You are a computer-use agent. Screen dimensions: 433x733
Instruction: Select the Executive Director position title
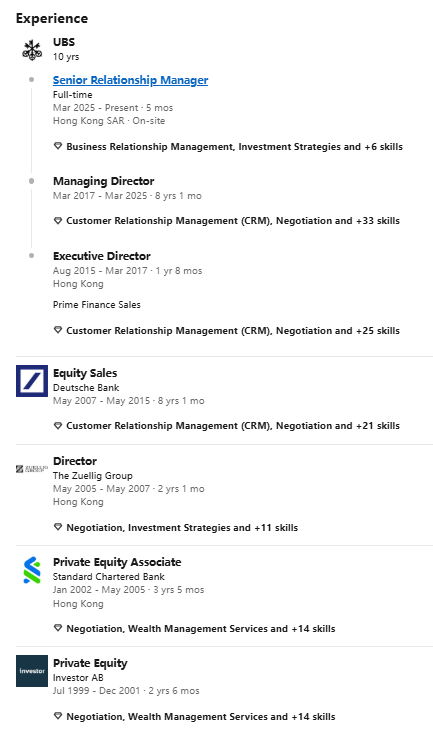101,256
